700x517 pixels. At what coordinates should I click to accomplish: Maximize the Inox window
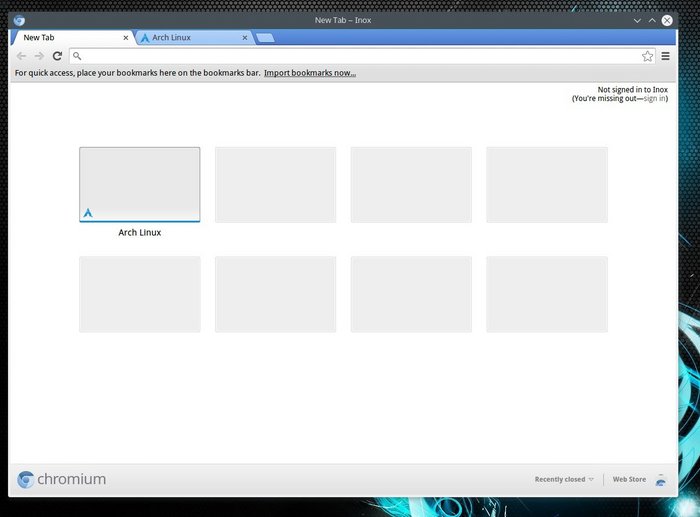(x=652, y=21)
